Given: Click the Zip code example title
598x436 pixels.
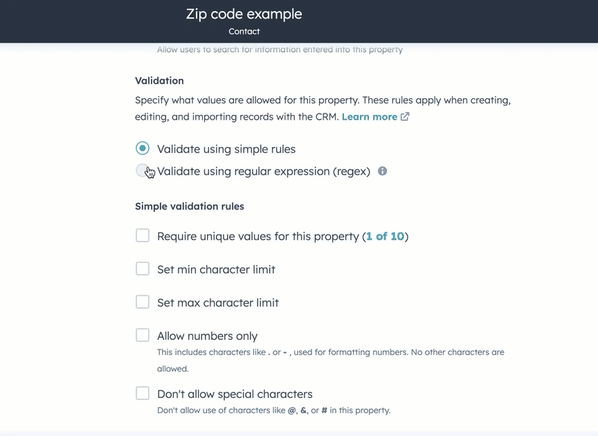Looking at the screenshot, I should click(244, 14).
